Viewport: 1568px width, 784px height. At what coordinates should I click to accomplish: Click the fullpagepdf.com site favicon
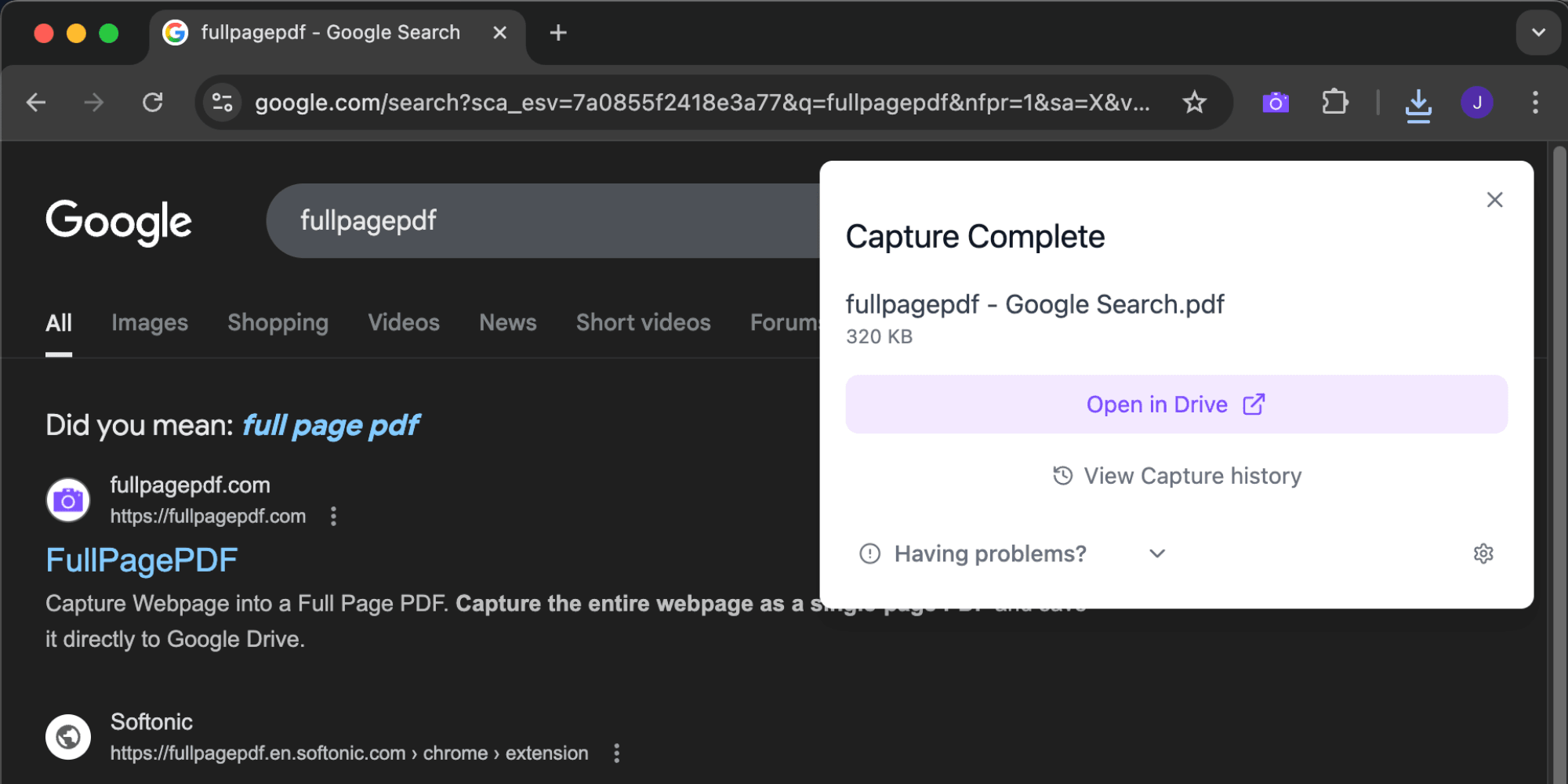pos(68,500)
